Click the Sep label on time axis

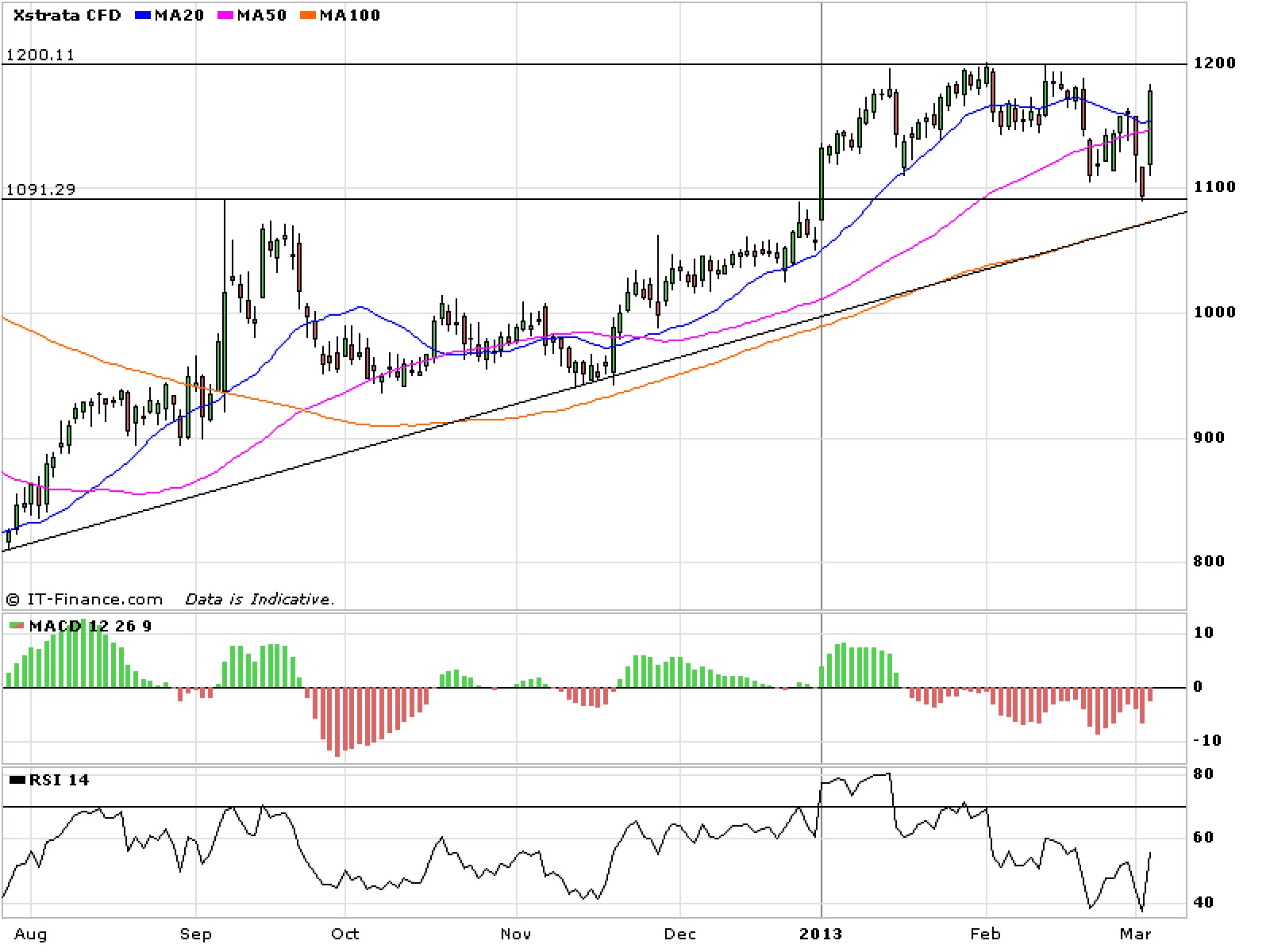pos(196,934)
